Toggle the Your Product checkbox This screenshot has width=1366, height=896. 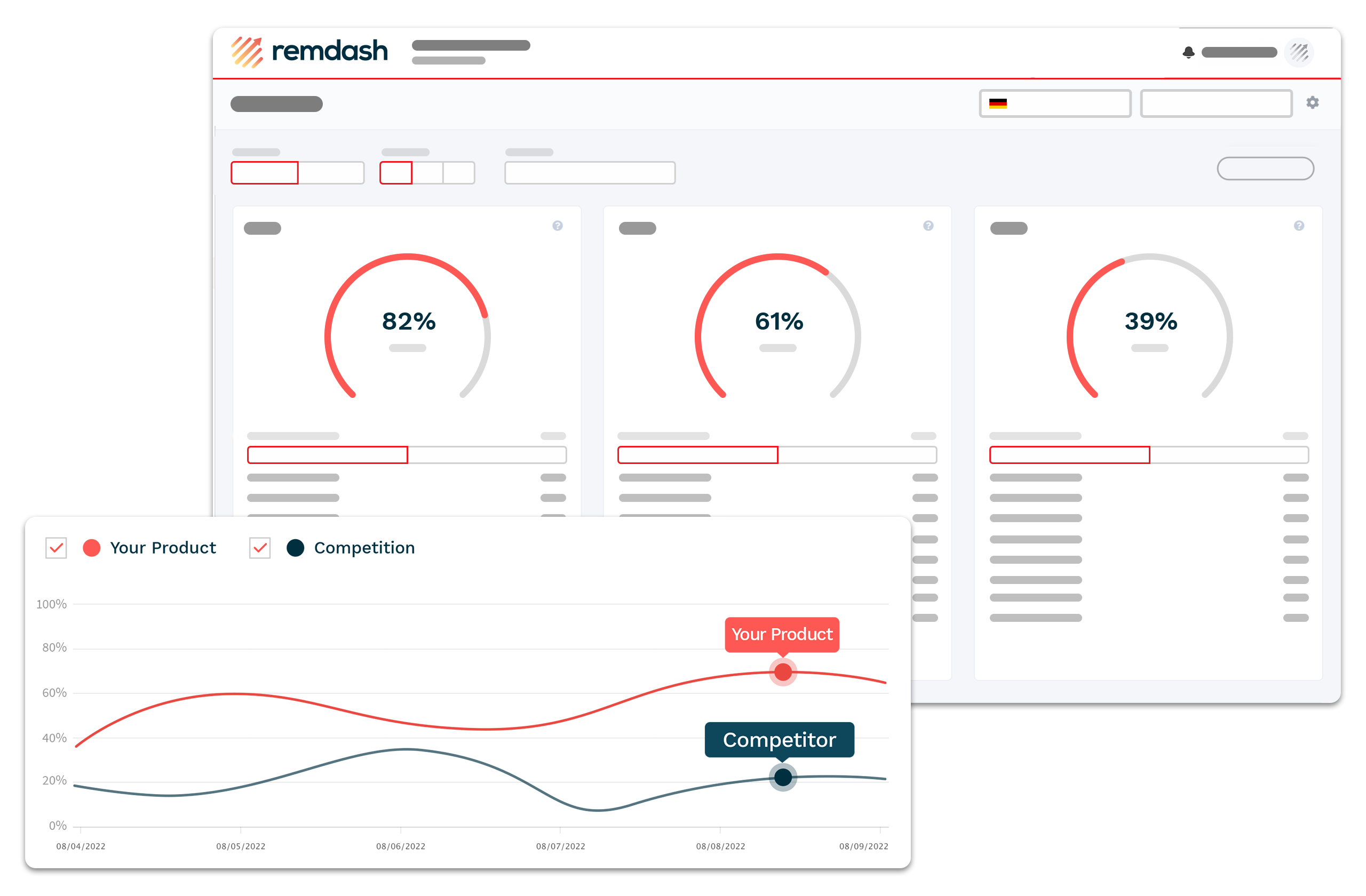tap(56, 548)
